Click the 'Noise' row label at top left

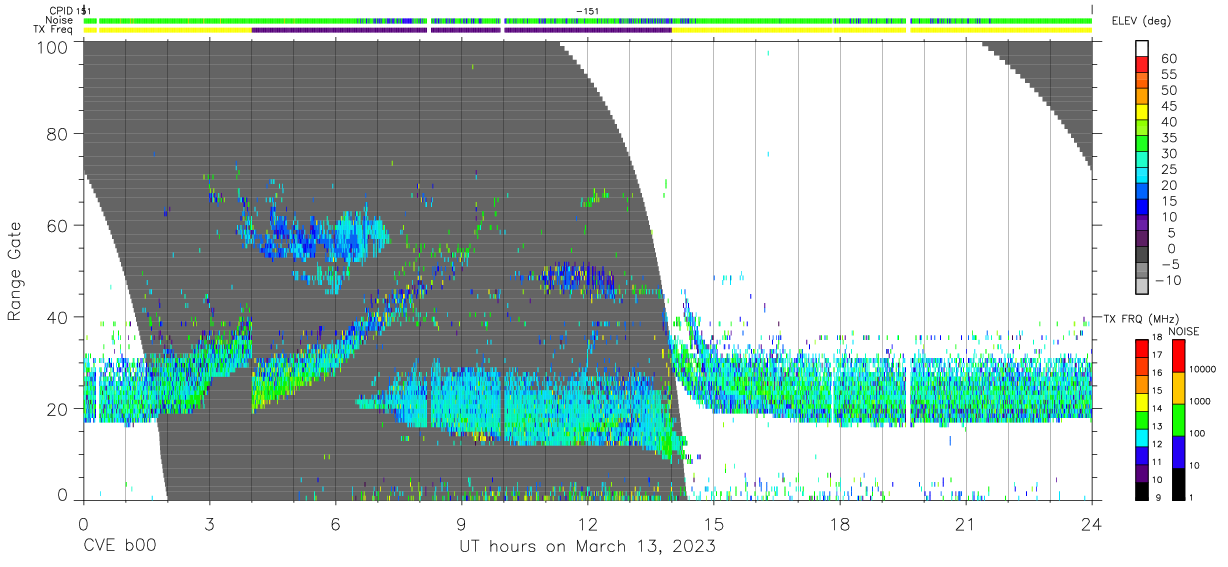[60, 20]
